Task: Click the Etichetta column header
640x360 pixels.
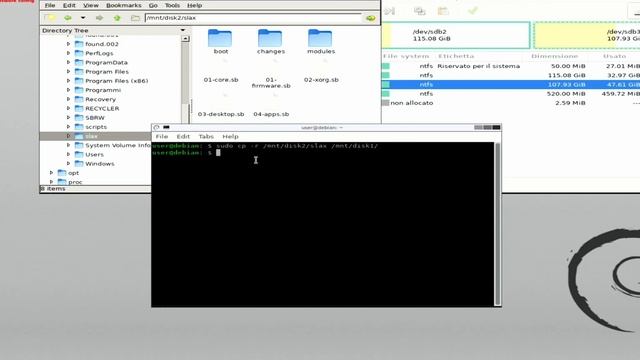Action: (x=456, y=56)
